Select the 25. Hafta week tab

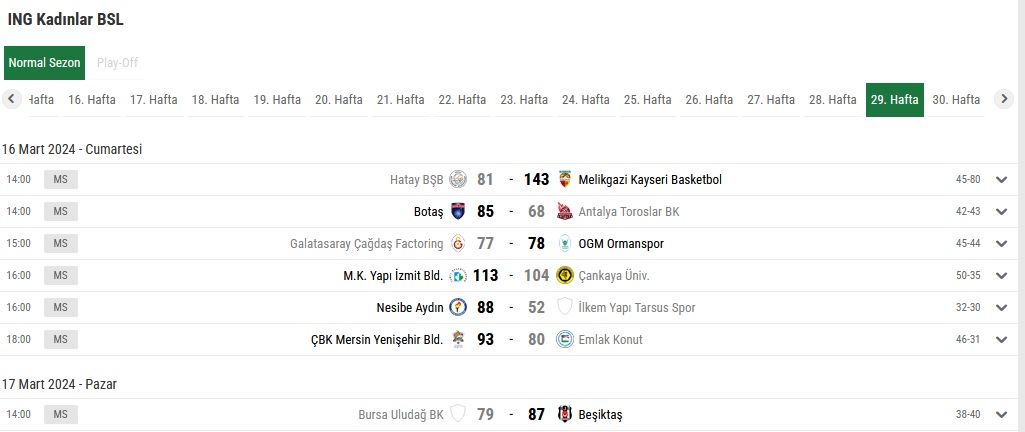[x=647, y=100]
